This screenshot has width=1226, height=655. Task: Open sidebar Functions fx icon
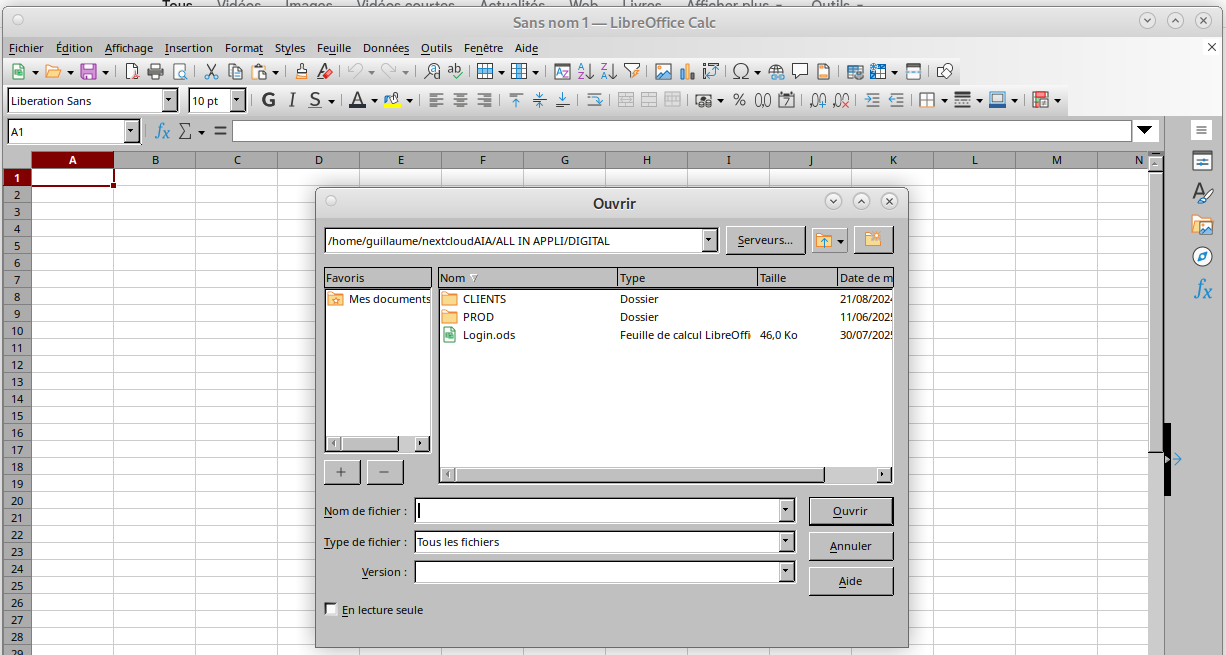1202,290
